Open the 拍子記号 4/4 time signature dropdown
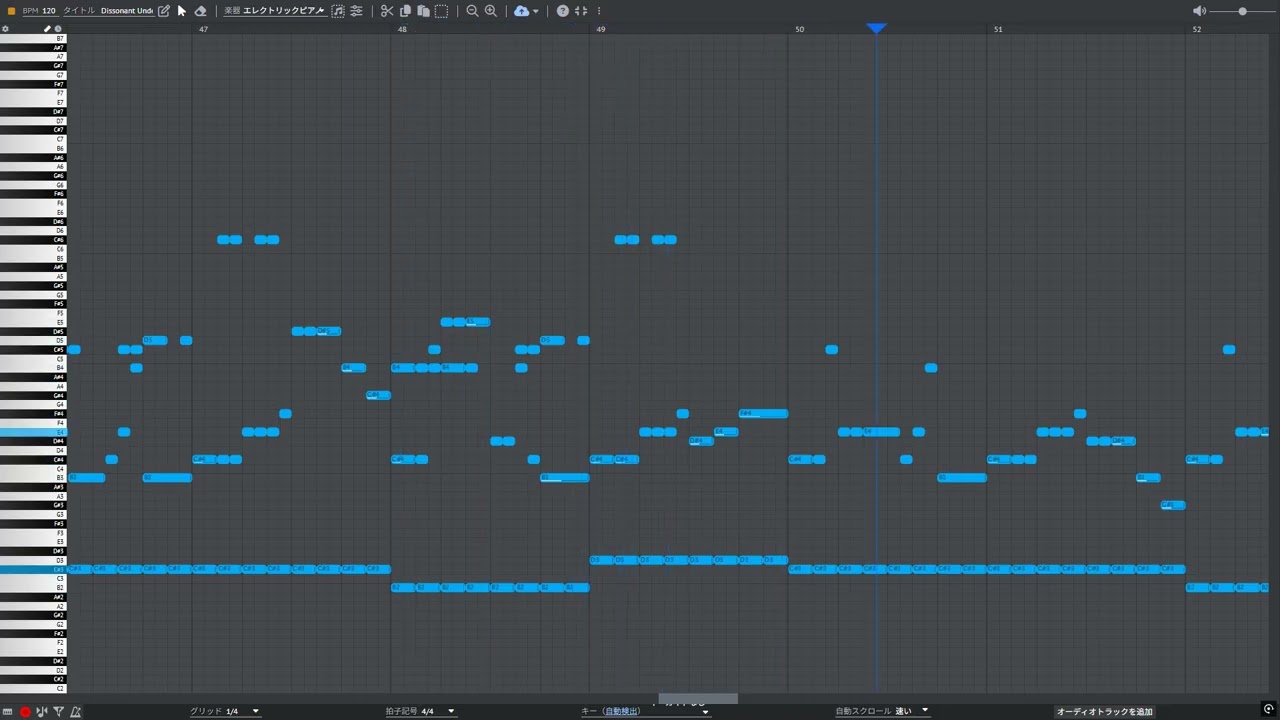Screen dimensions: 1280x720 (x=420, y=711)
